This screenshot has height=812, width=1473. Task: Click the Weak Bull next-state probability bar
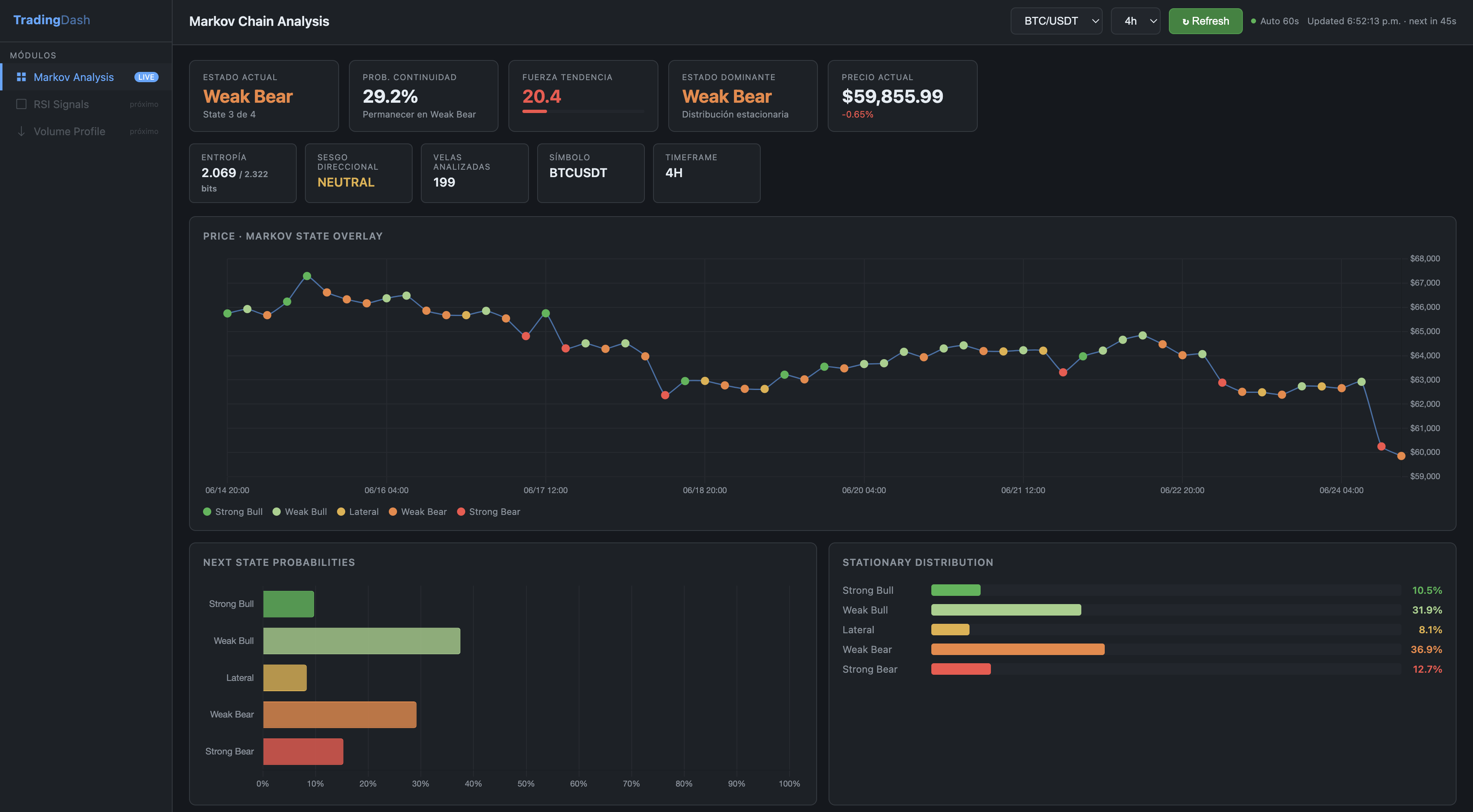click(361, 641)
